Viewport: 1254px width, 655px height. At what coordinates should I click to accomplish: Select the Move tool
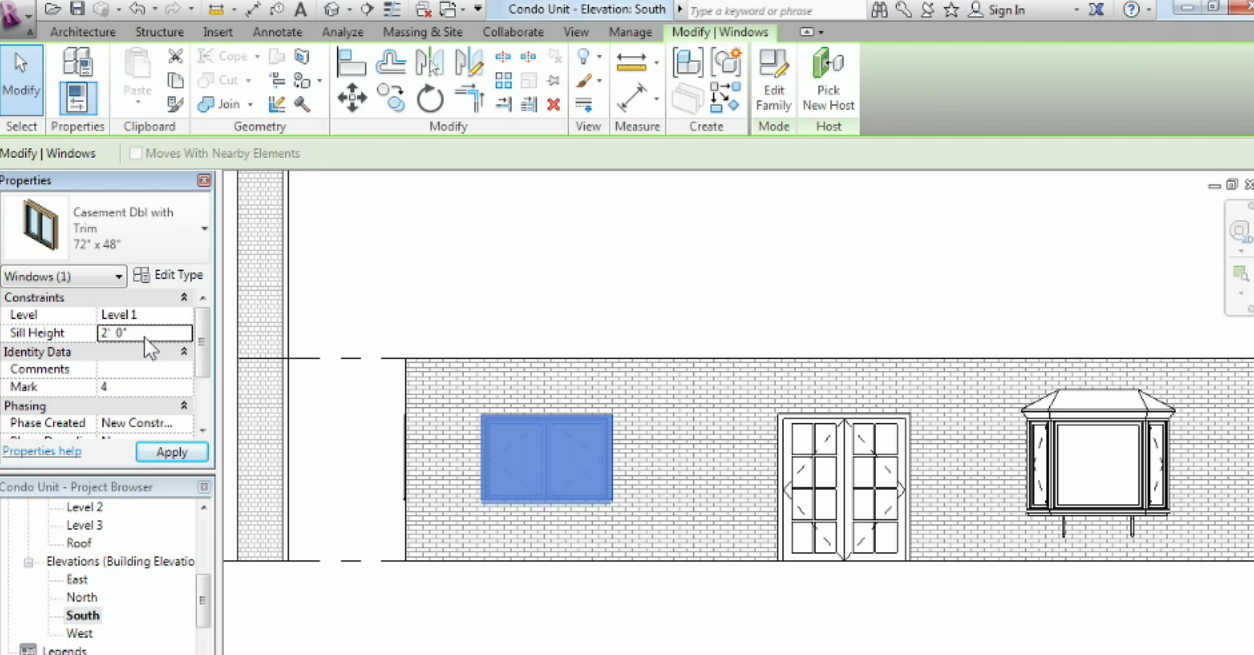[x=351, y=98]
